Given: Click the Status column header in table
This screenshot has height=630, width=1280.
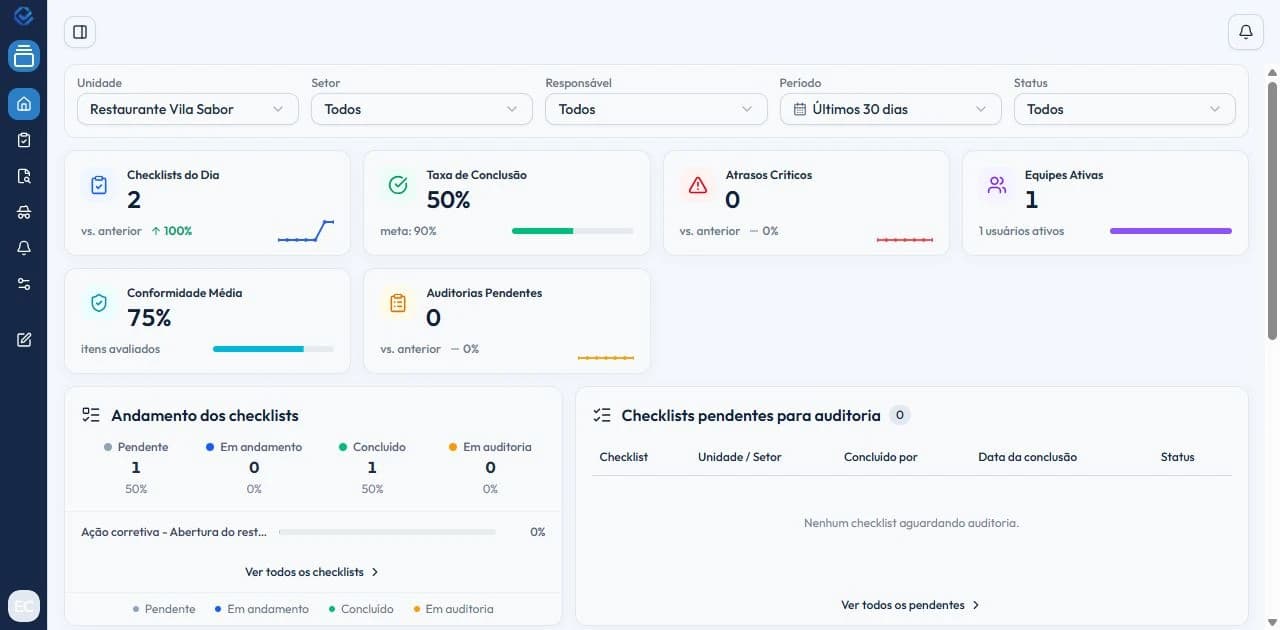Looking at the screenshot, I should (1178, 457).
